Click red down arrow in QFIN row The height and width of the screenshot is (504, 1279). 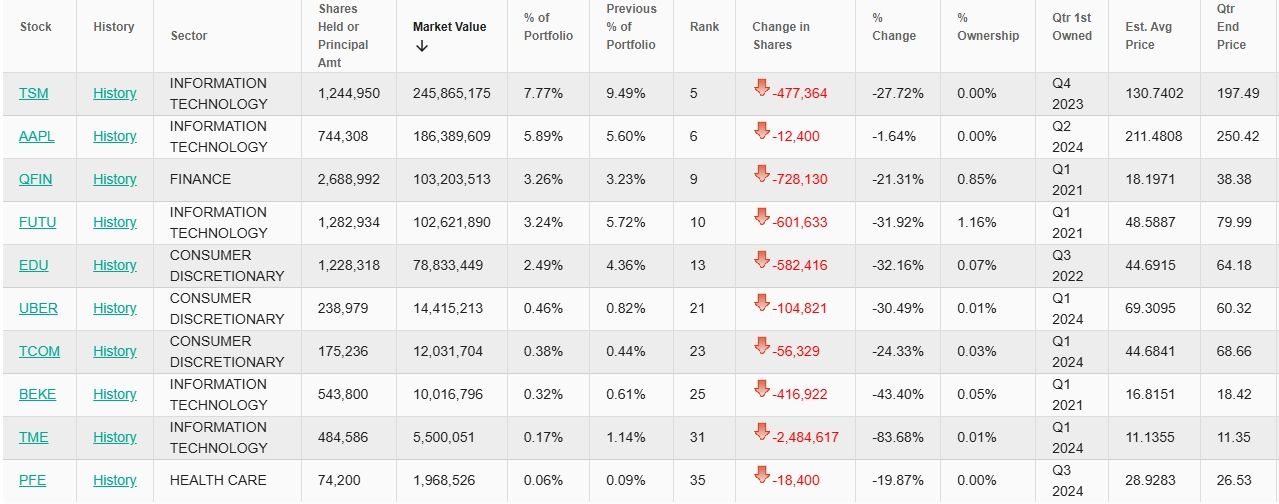pos(761,173)
